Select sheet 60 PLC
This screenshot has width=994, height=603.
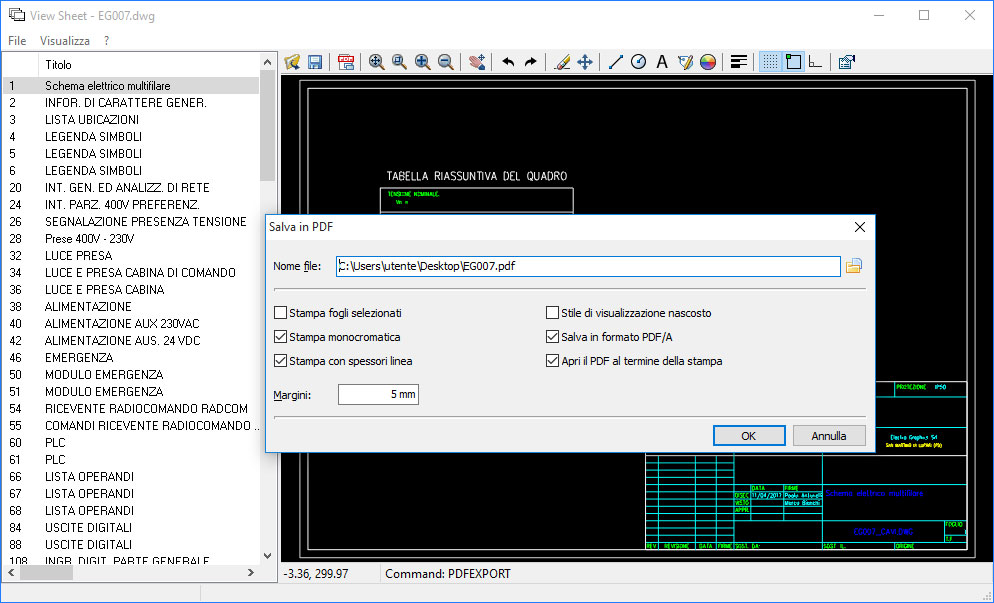pos(131,443)
